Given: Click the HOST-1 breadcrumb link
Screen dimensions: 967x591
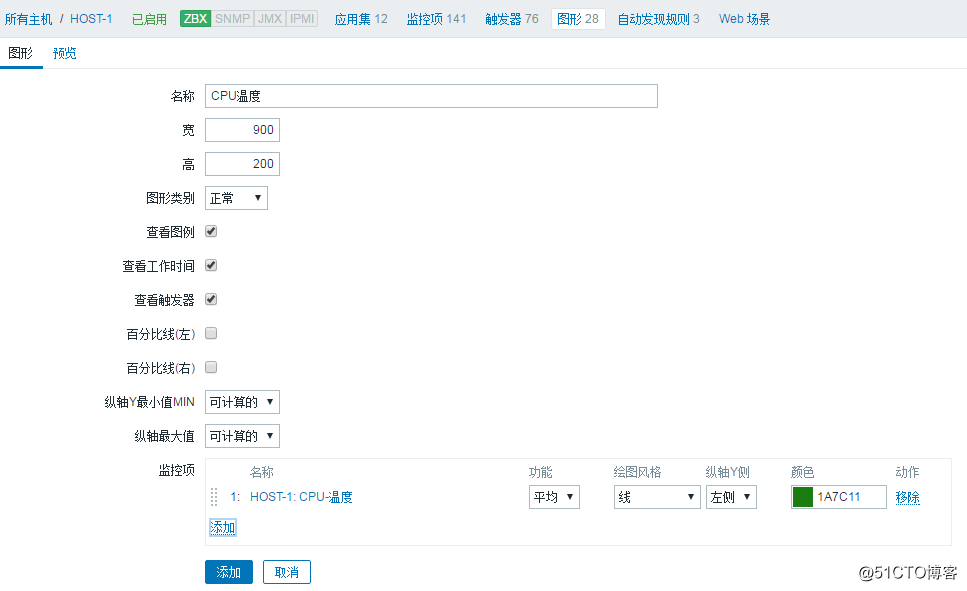Looking at the screenshot, I should pyautogui.click(x=91, y=19).
